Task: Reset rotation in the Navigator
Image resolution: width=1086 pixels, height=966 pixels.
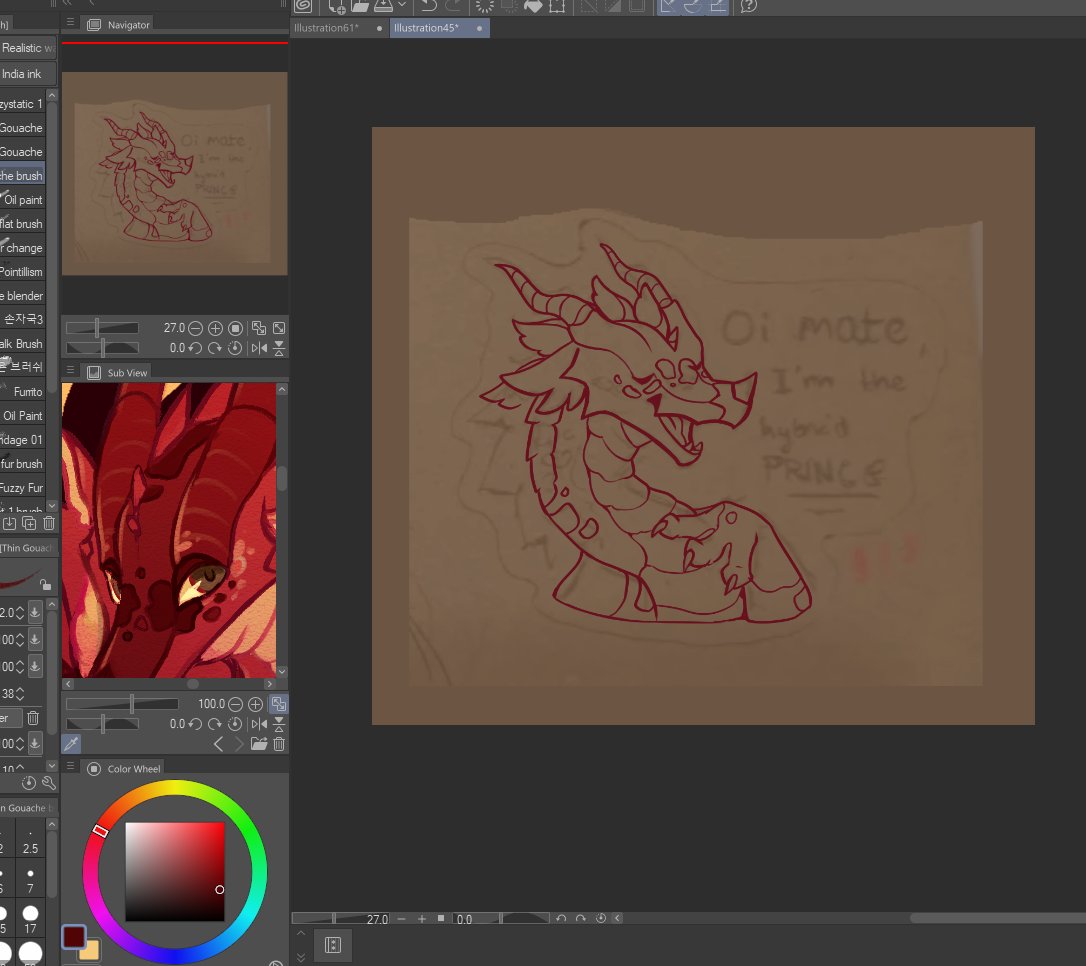Action: [x=235, y=348]
